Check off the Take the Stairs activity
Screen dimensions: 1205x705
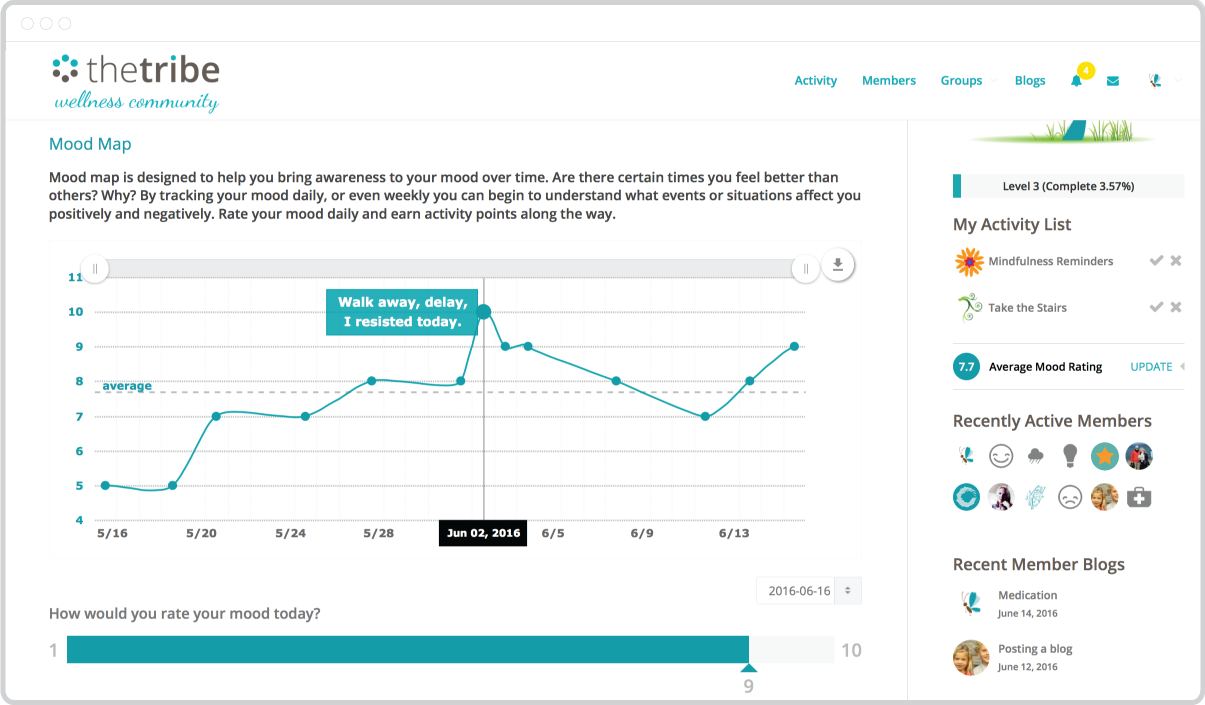point(1156,307)
